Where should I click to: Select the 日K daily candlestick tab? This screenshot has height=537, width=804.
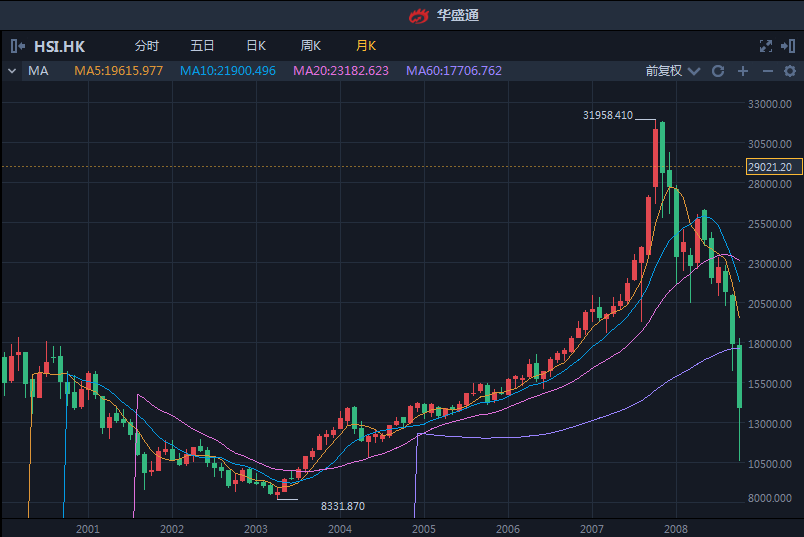[x=256, y=46]
